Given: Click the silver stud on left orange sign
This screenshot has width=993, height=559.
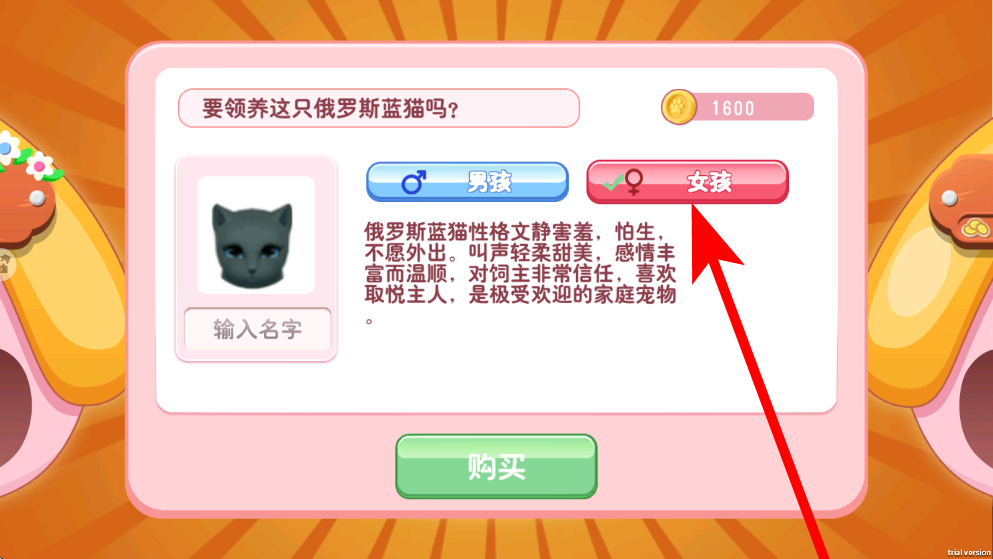Looking at the screenshot, I should coord(37,198).
